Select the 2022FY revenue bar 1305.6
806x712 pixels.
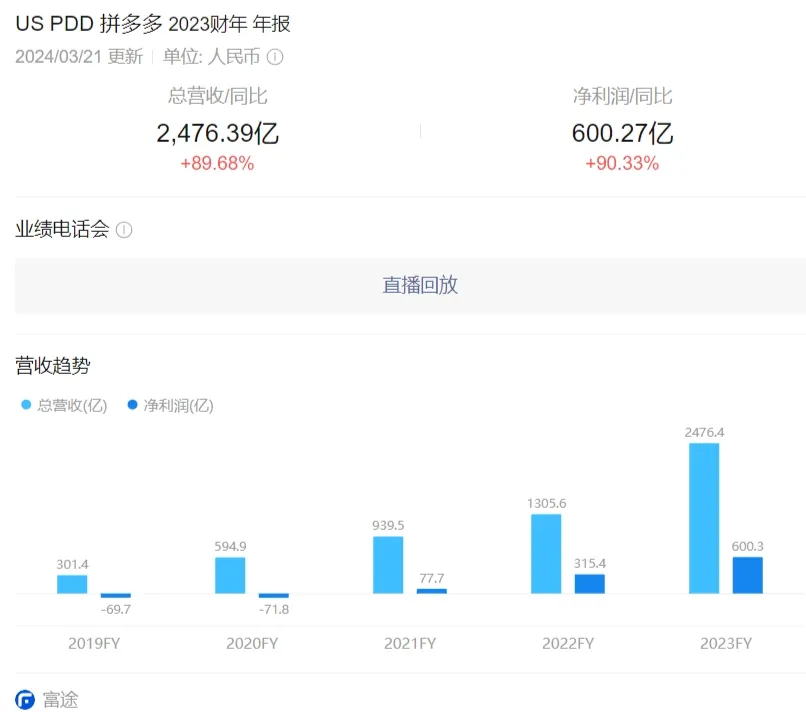point(546,554)
